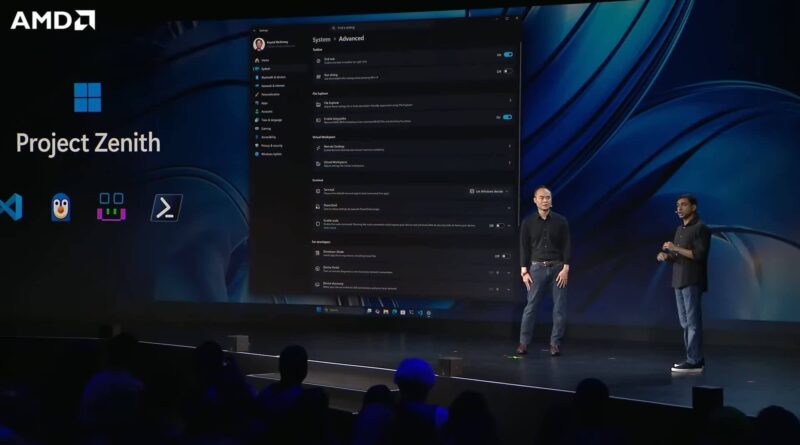The width and height of the screenshot is (800, 445).
Task: Turn off the End task toggle
Action: click(x=508, y=54)
